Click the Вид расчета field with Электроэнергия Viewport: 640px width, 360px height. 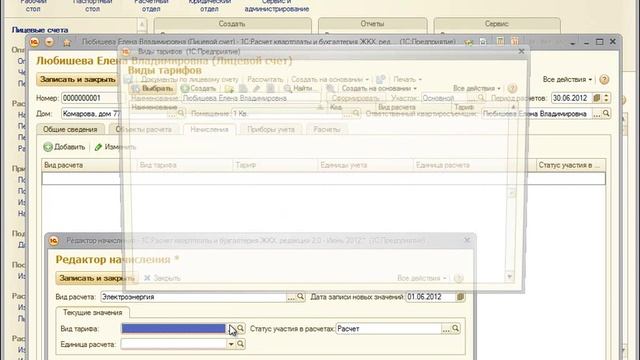(193, 297)
